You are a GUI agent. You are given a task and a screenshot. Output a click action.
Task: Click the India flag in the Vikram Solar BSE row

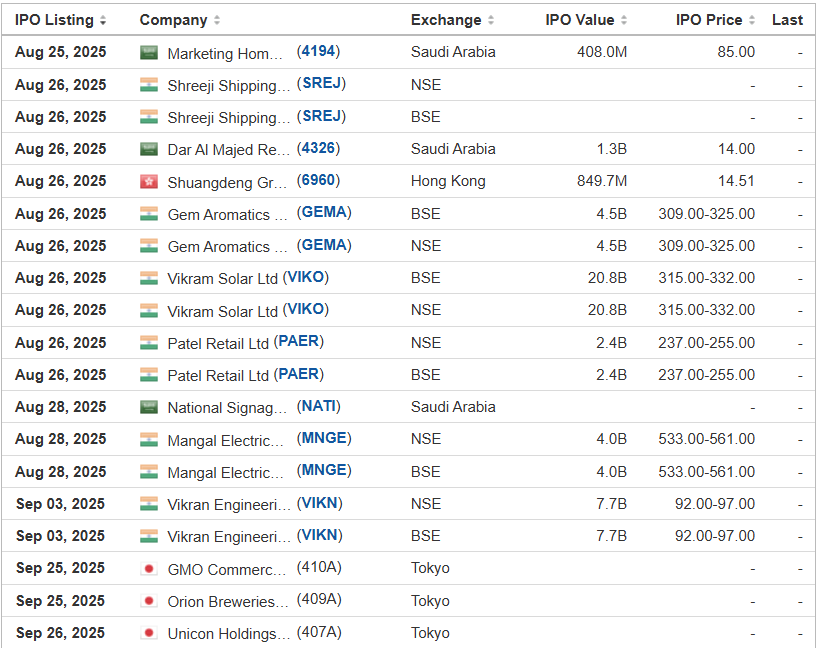click(x=149, y=278)
